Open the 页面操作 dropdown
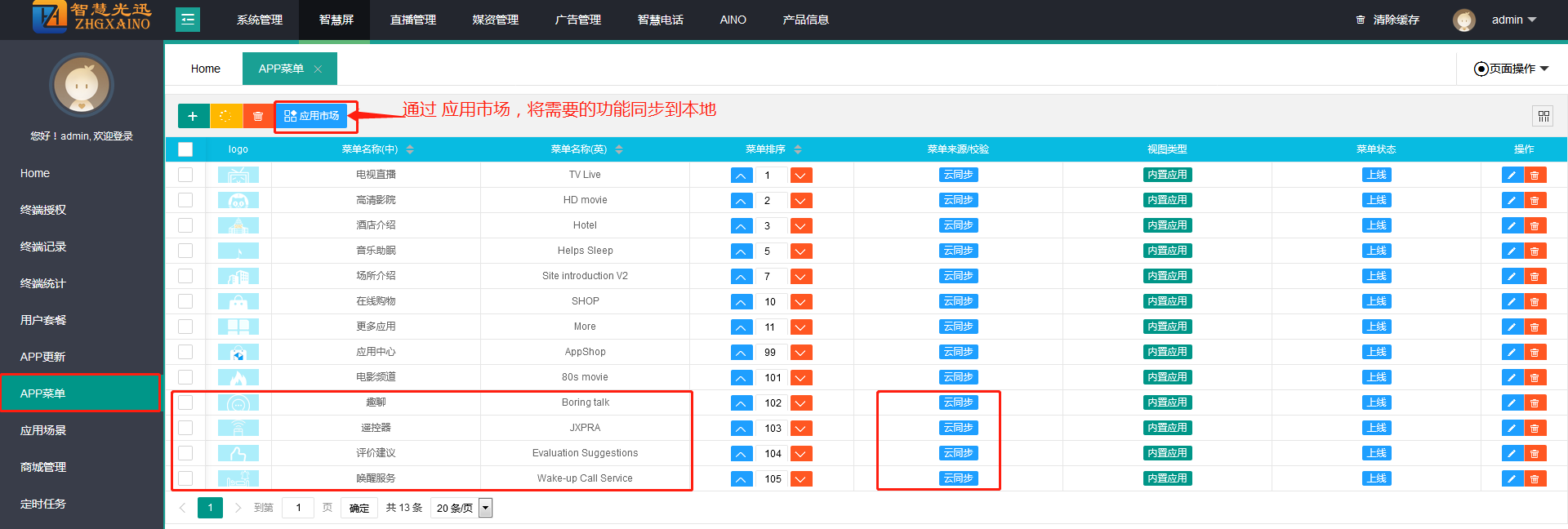1568x529 pixels. click(x=1511, y=69)
